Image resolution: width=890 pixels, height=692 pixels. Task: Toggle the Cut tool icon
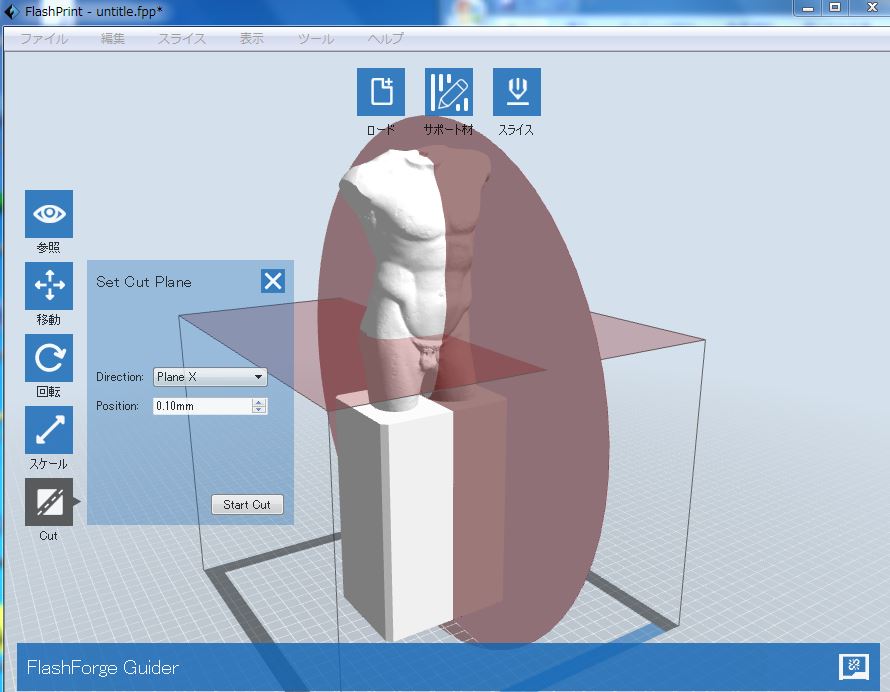tap(49, 502)
